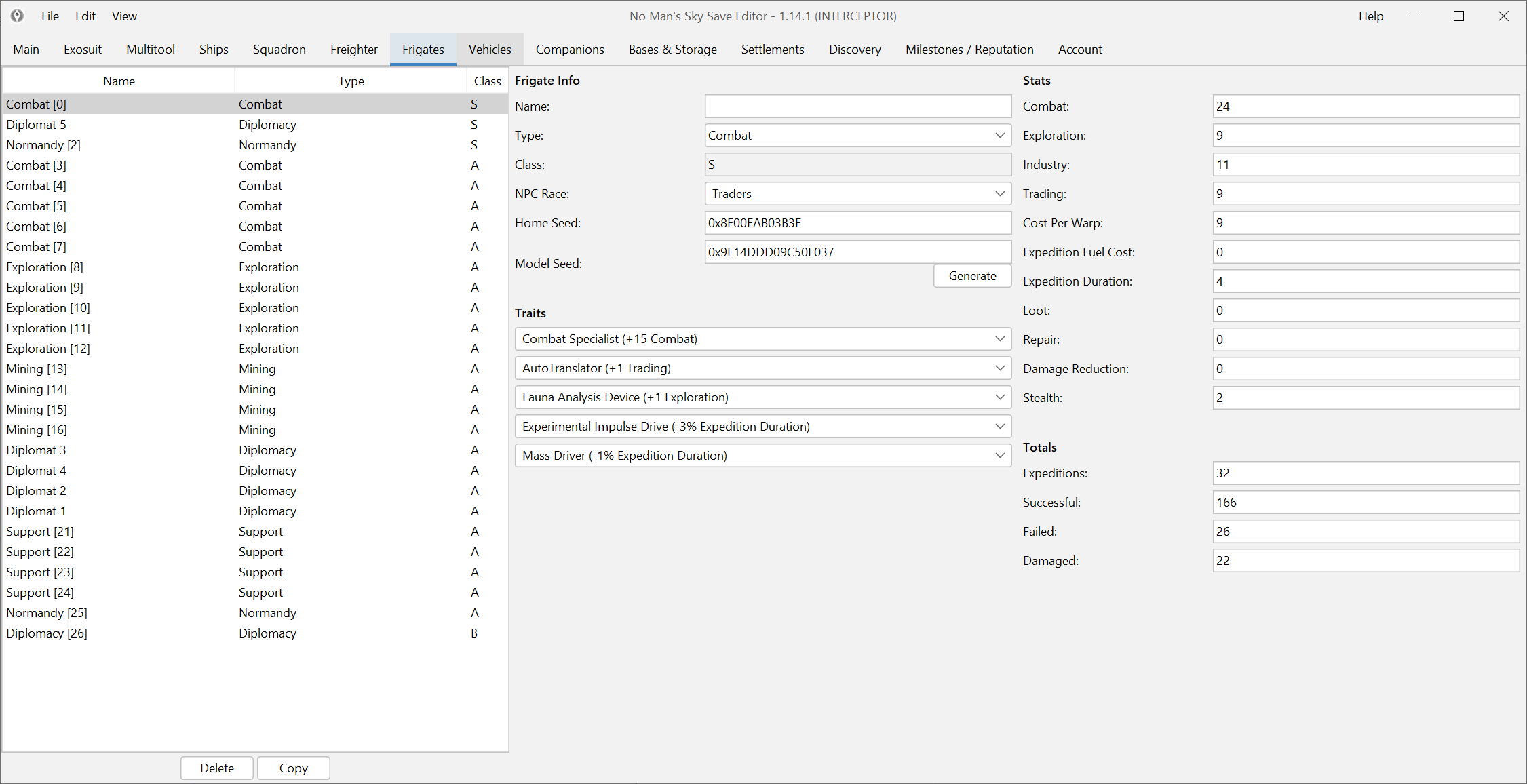This screenshot has height=784, width=1527.
Task: Click the Copy button
Action: pyautogui.click(x=293, y=768)
